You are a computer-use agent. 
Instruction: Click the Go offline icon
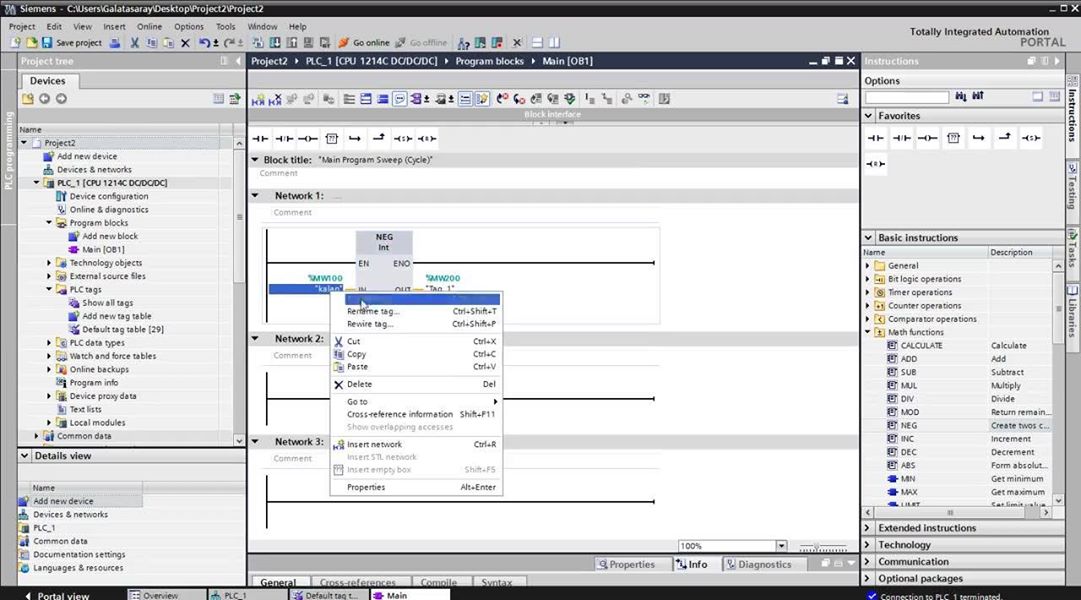[400, 43]
